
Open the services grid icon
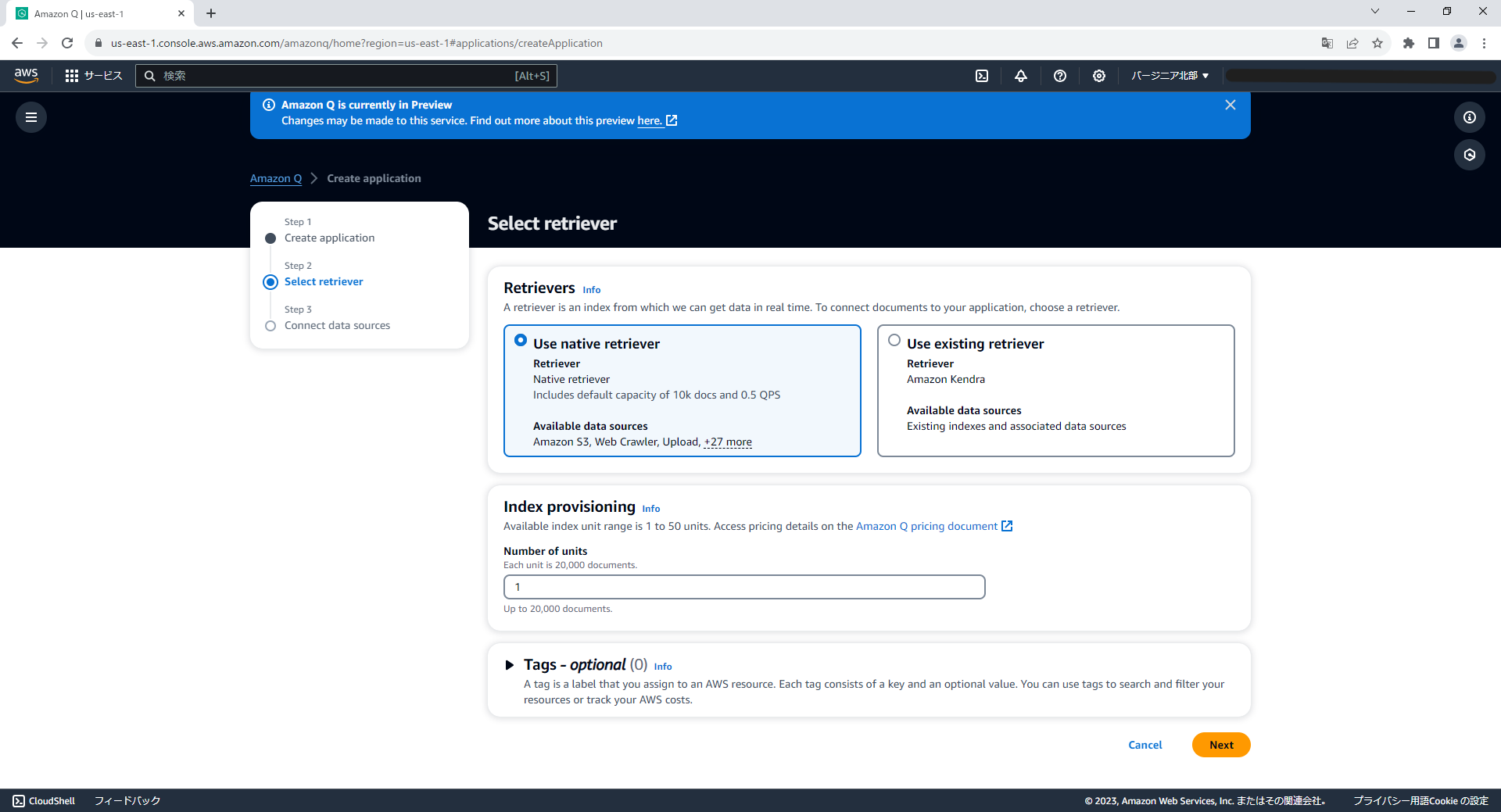point(71,76)
